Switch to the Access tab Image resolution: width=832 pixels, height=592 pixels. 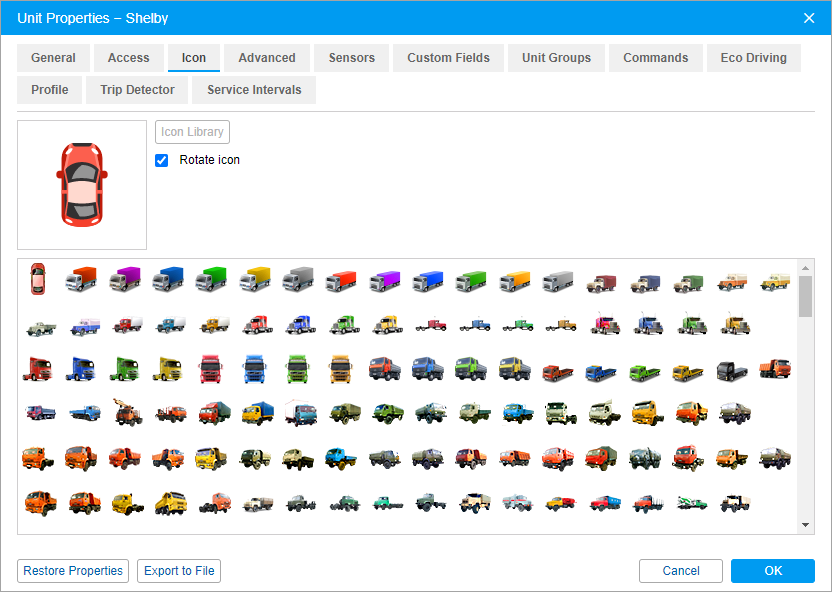pyautogui.click(x=128, y=58)
